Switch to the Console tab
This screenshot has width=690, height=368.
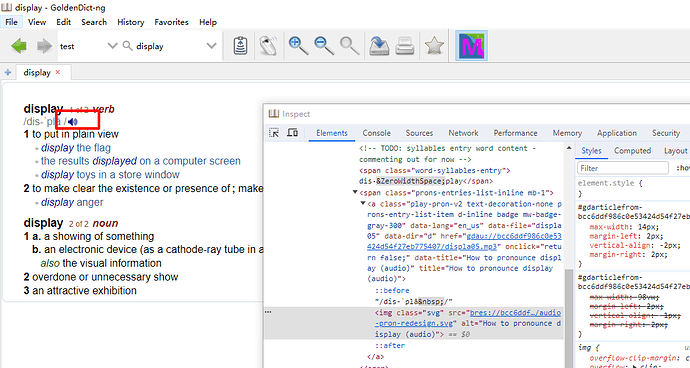click(x=376, y=133)
